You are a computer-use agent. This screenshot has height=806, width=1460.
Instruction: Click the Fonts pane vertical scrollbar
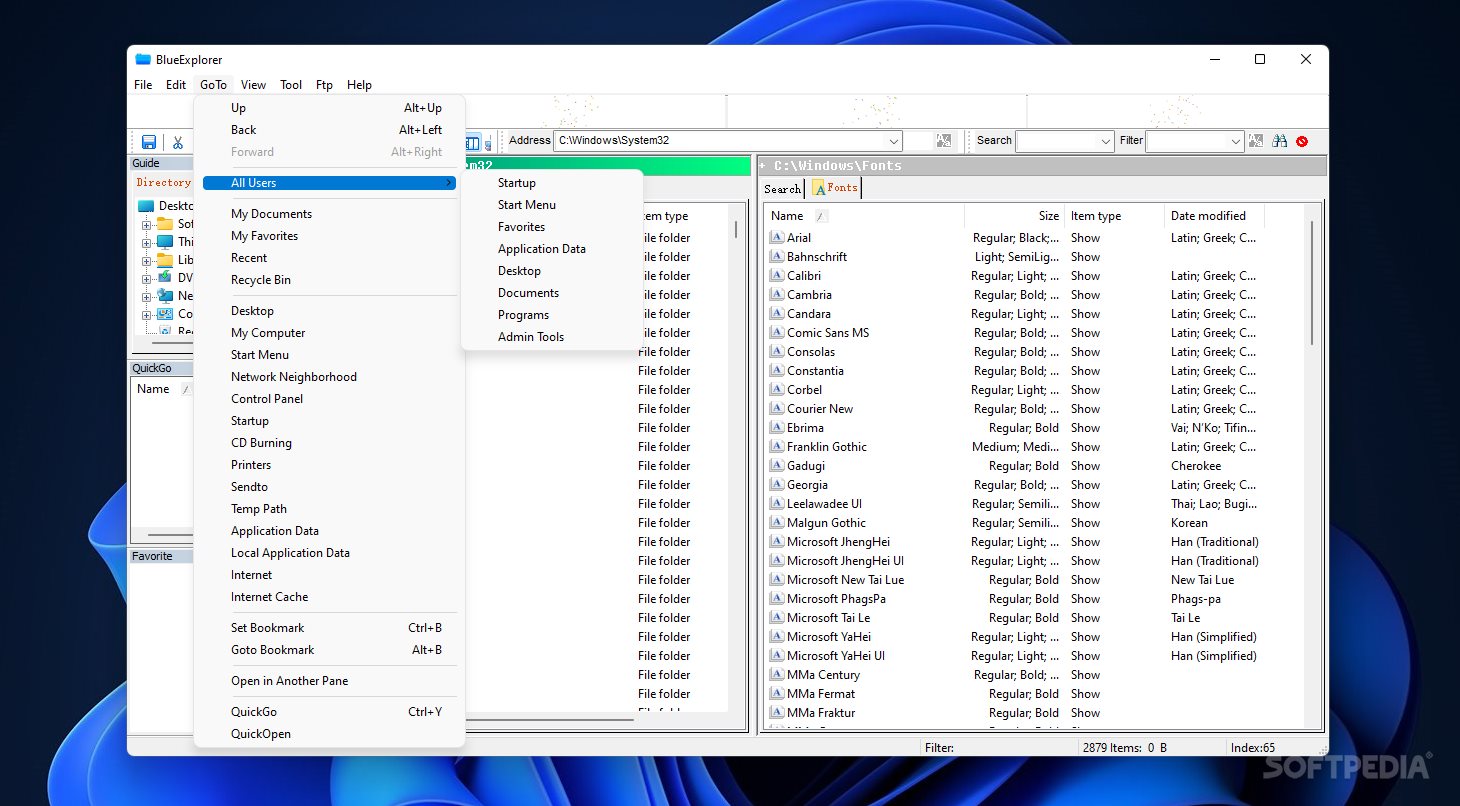pos(1311,283)
